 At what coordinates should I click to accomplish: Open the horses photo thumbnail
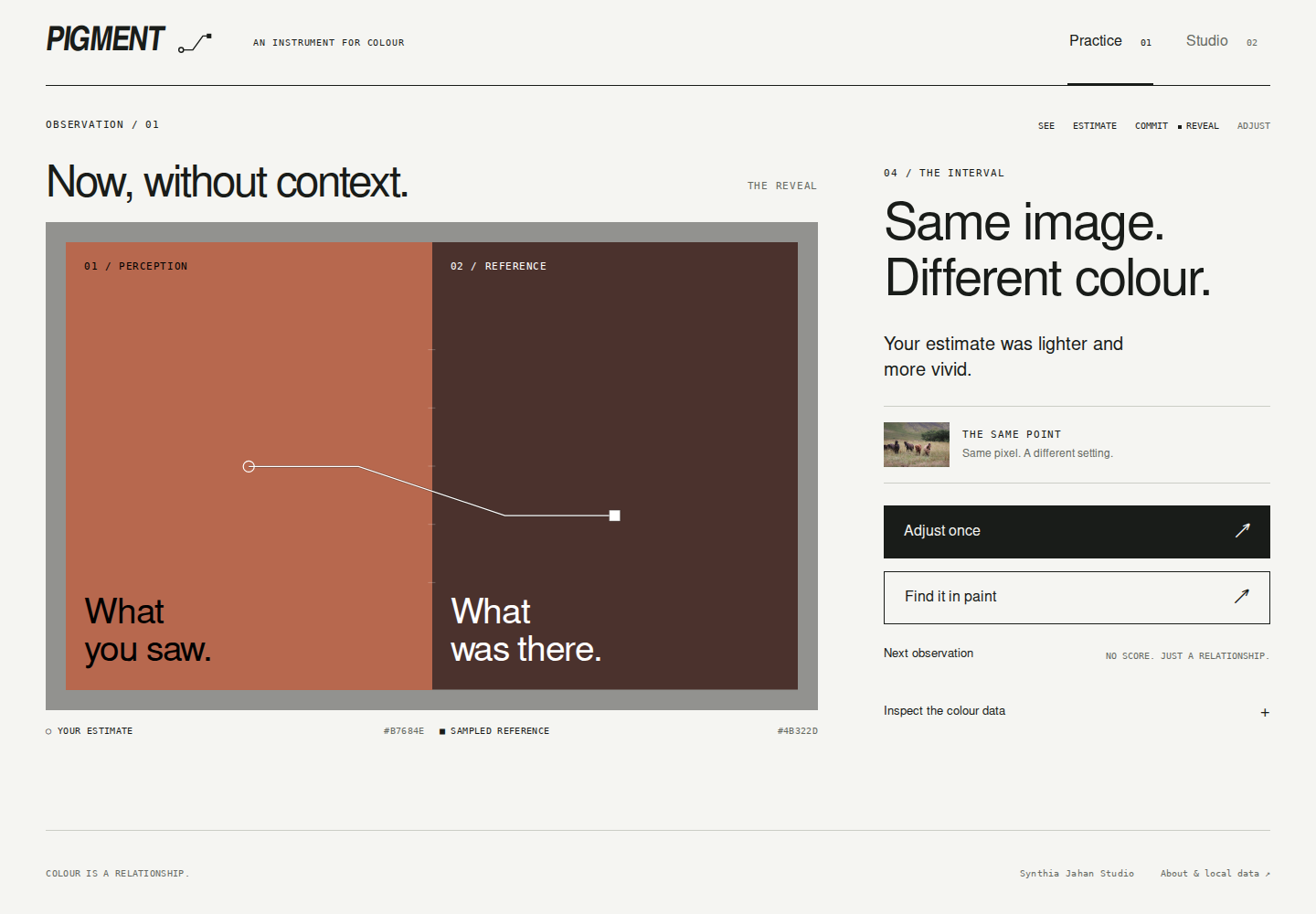[x=917, y=445]
